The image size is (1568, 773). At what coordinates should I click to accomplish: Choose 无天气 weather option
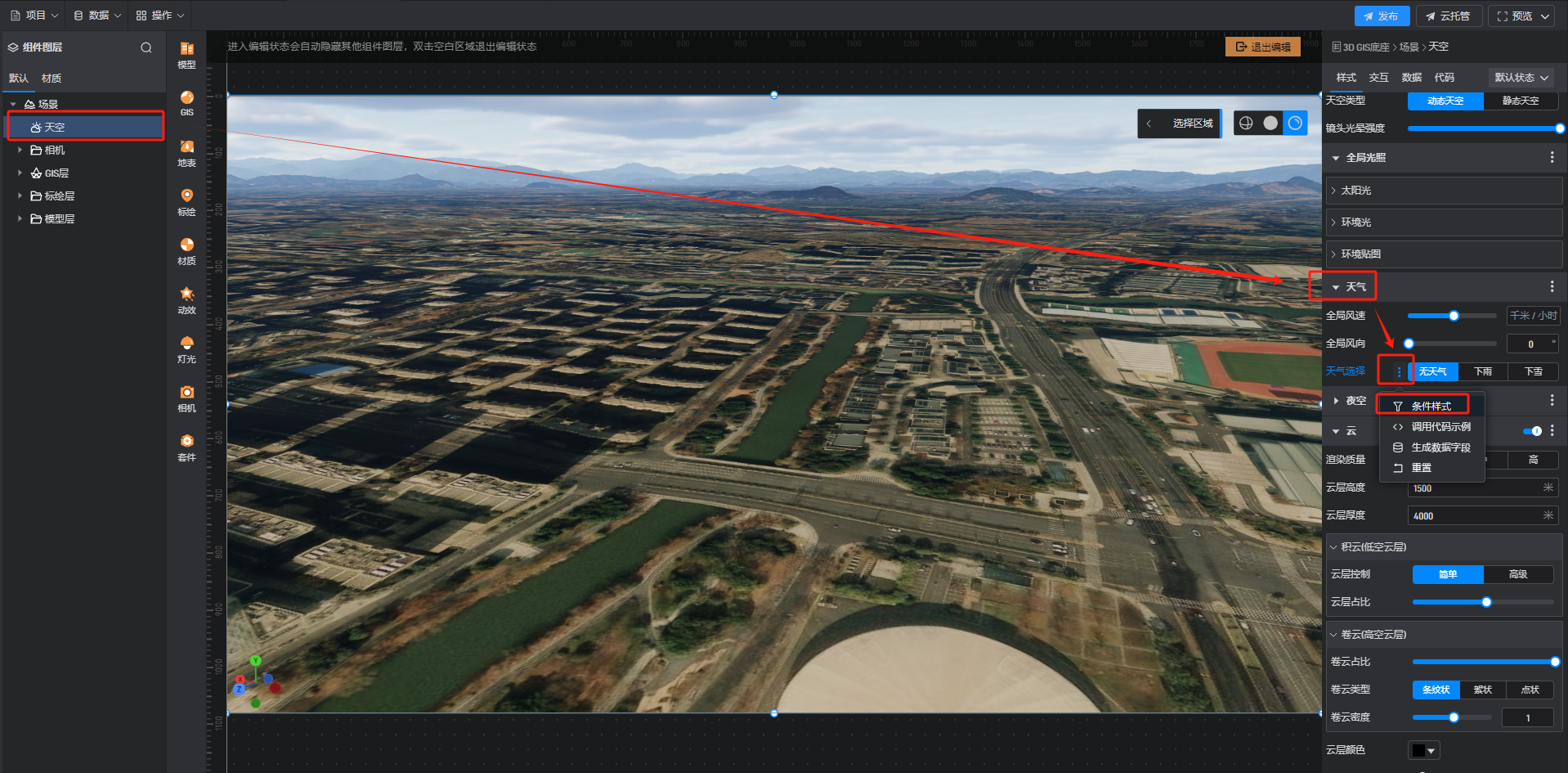[1433, 371]
